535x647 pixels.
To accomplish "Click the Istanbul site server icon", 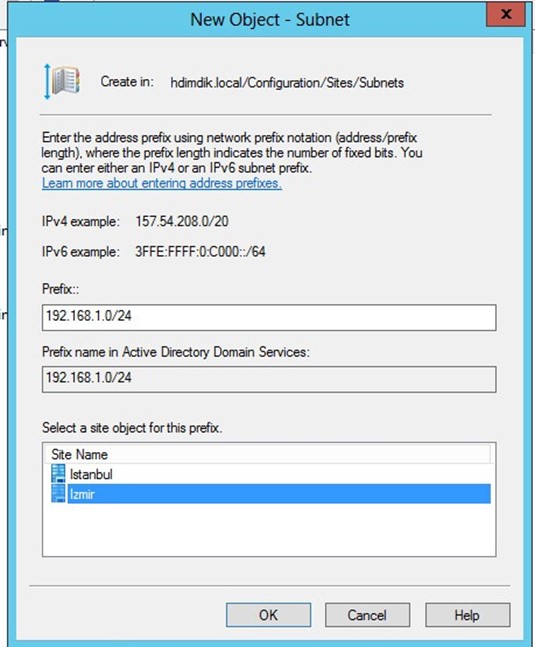I will 58,474.
